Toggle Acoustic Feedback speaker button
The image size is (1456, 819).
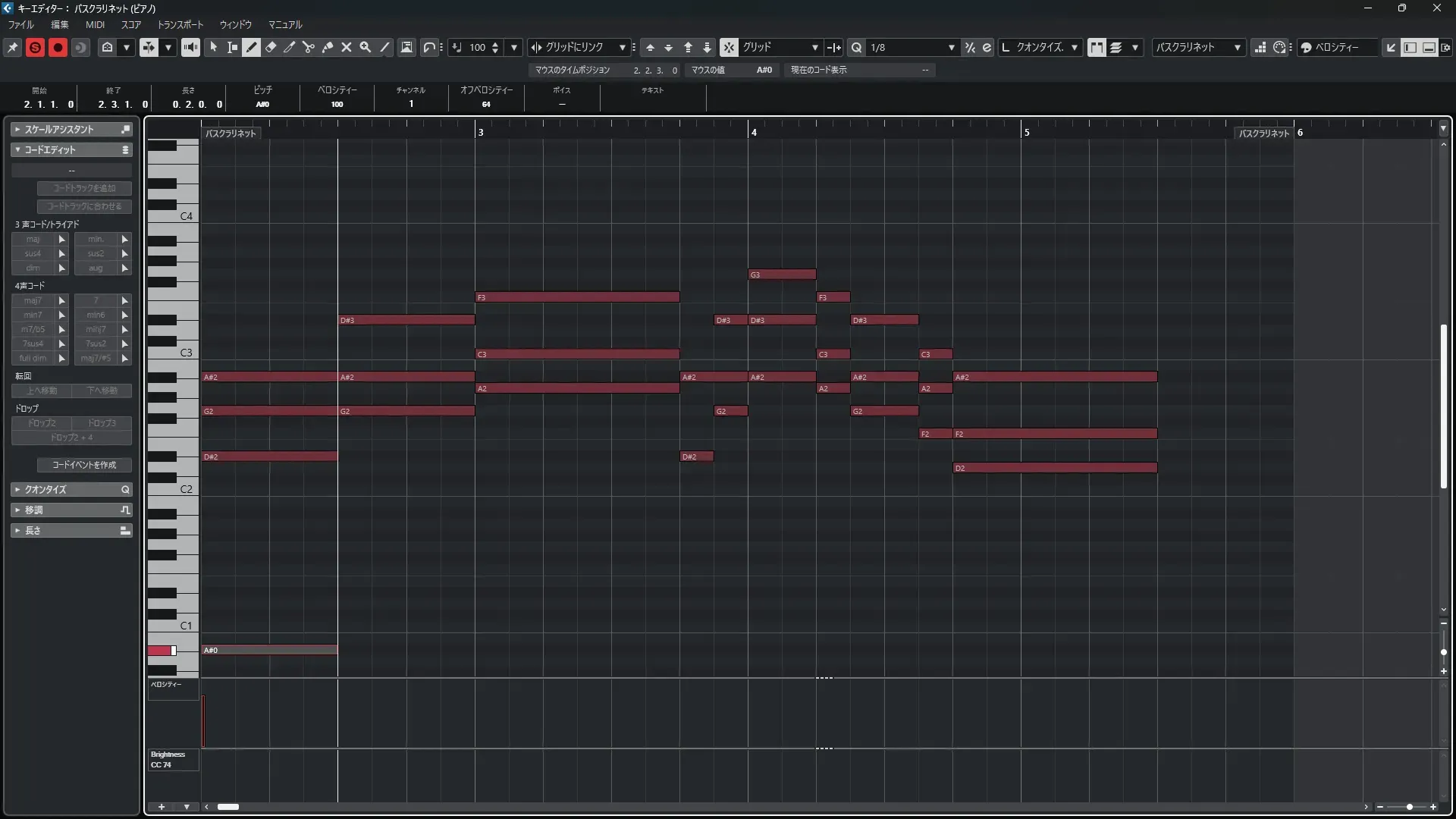click(x=190, y=47)
